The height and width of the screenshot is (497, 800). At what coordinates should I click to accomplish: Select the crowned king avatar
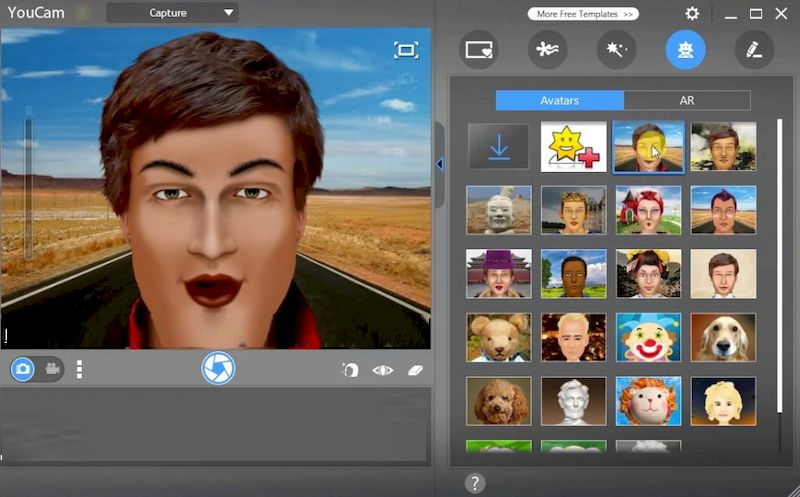[x=573, y=210]
